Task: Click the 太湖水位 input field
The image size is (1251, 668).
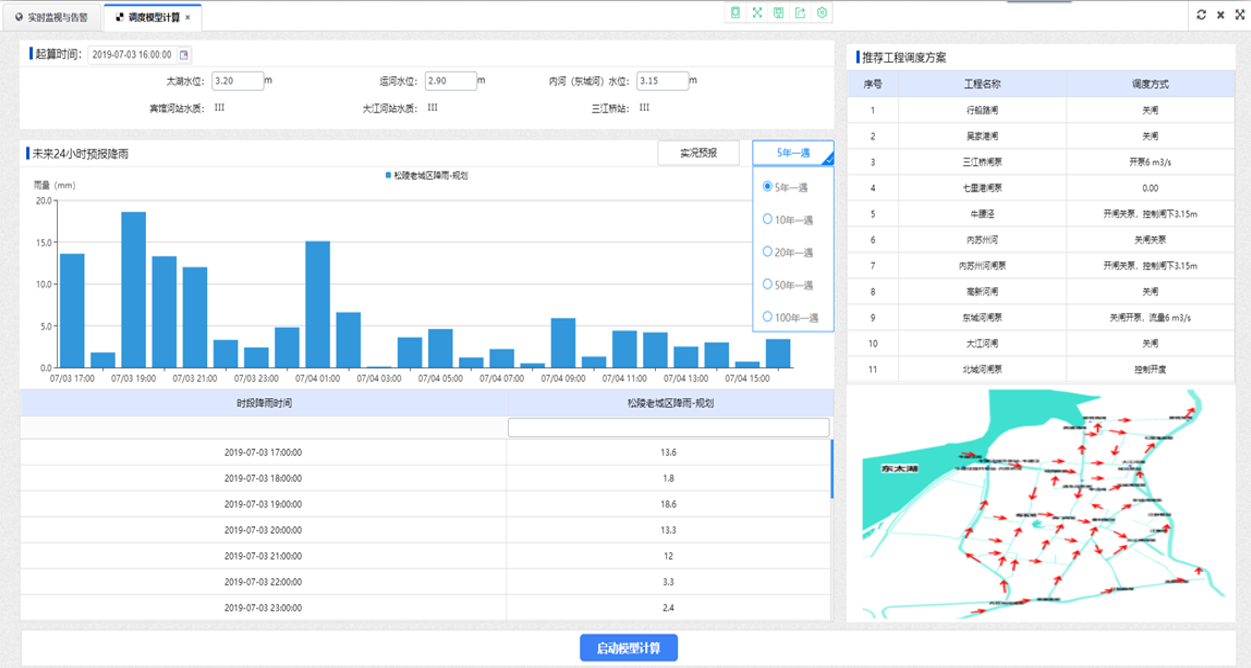Action: pyautogui.click(x=237, y=80)
